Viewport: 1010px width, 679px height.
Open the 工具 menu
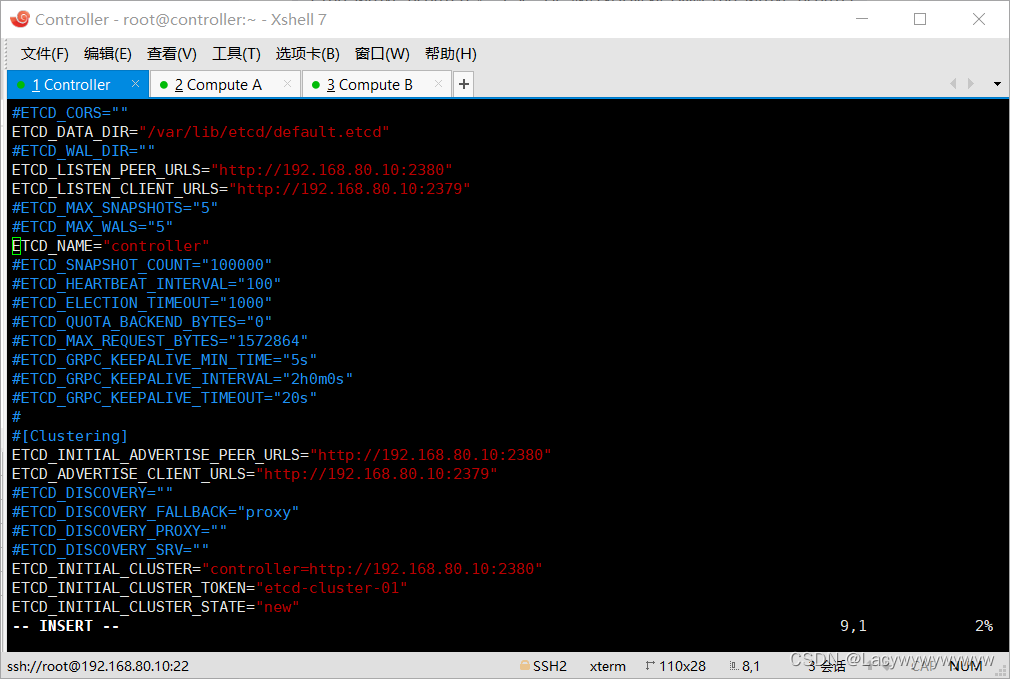click(236, 53)
